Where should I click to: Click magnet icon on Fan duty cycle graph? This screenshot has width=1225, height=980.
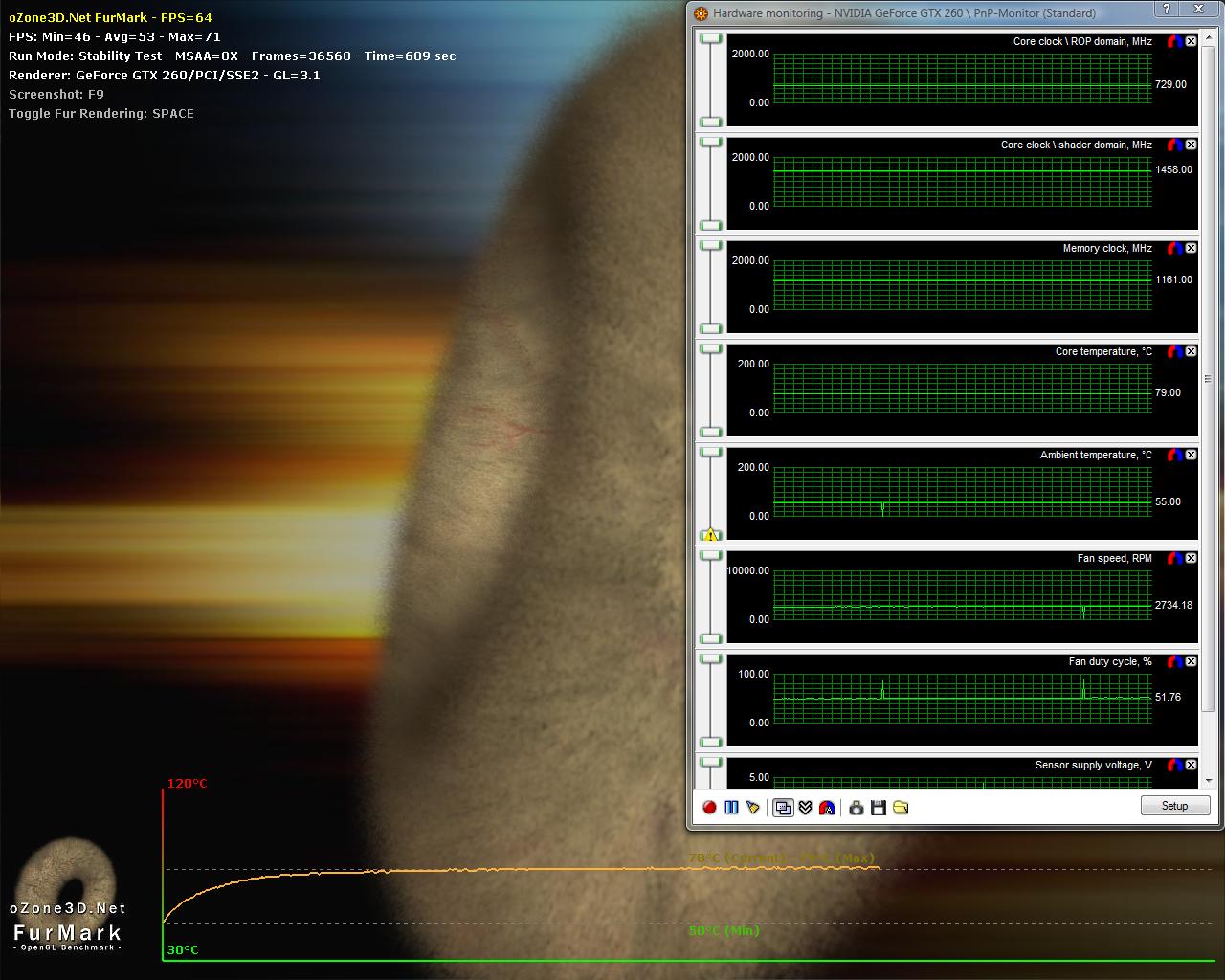pos(1174,661)
